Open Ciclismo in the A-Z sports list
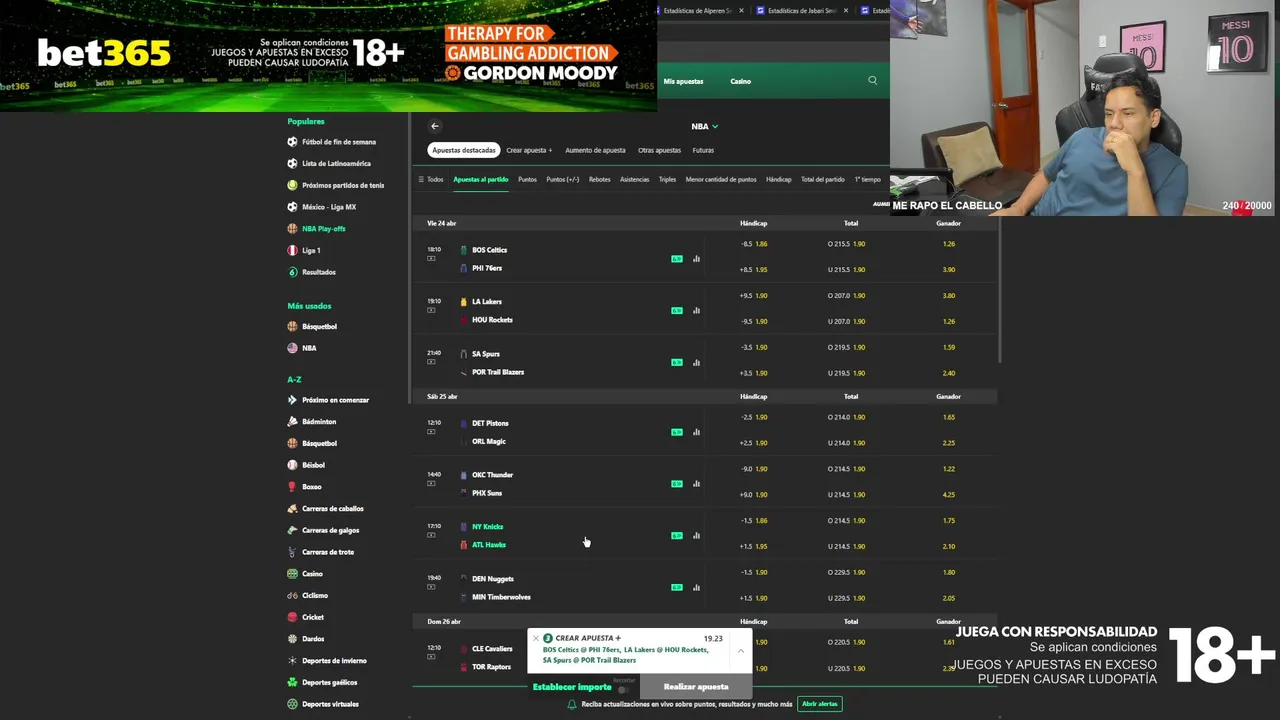Viewport: 1280px width, 720px height. 315,596
